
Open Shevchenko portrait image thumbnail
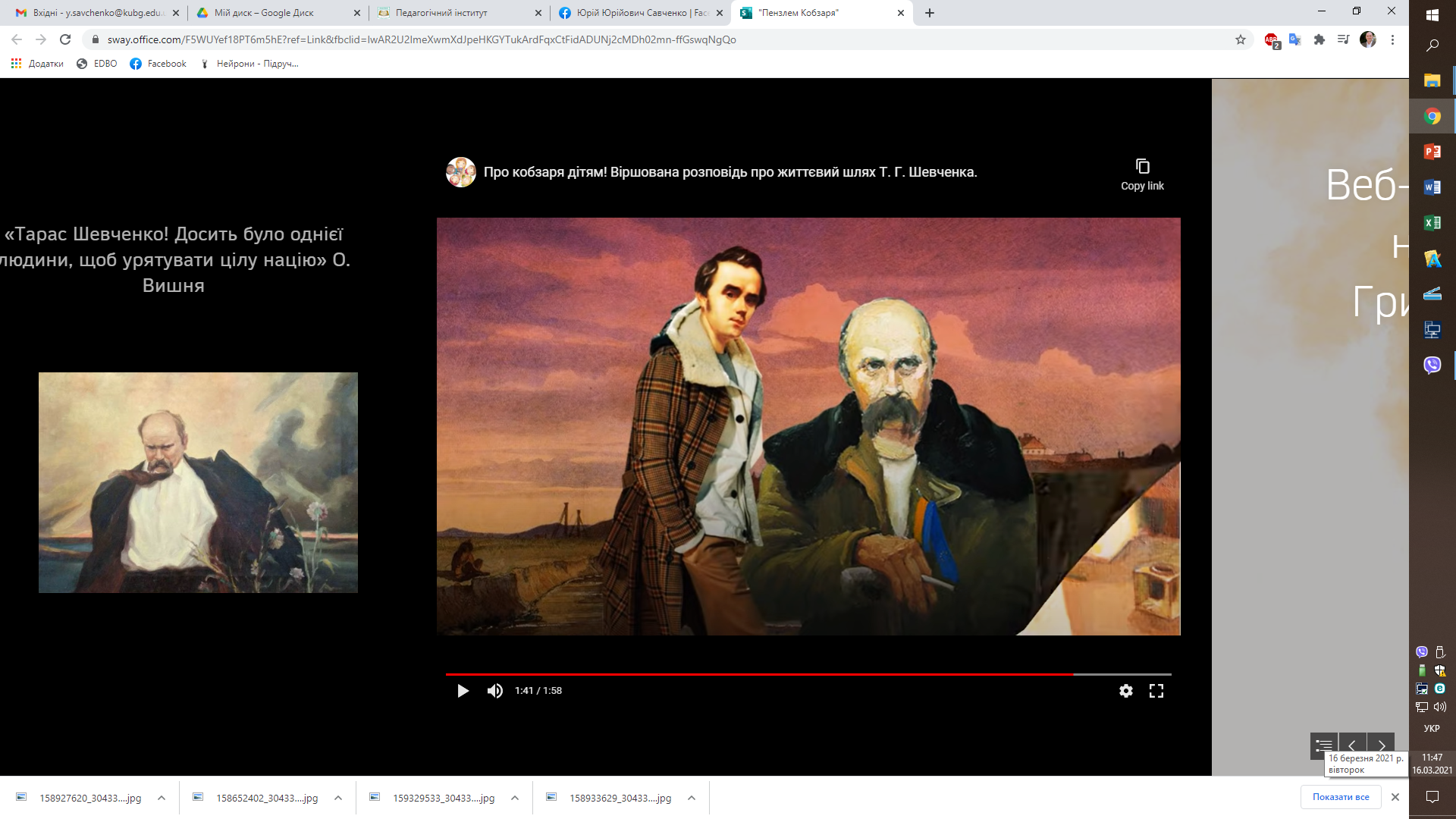198,482
